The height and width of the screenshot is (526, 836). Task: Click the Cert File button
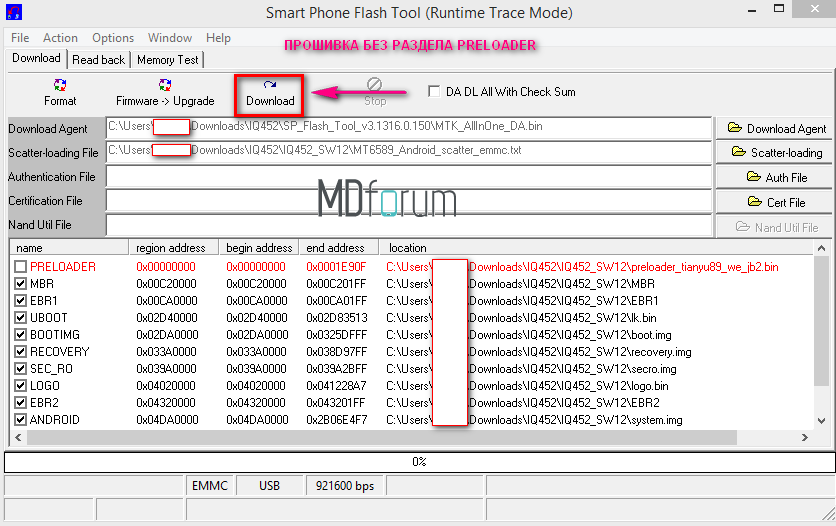[774, 202]
